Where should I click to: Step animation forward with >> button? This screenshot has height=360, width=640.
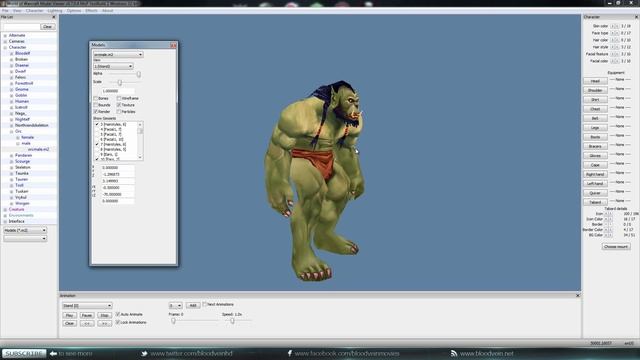point(104,323)
